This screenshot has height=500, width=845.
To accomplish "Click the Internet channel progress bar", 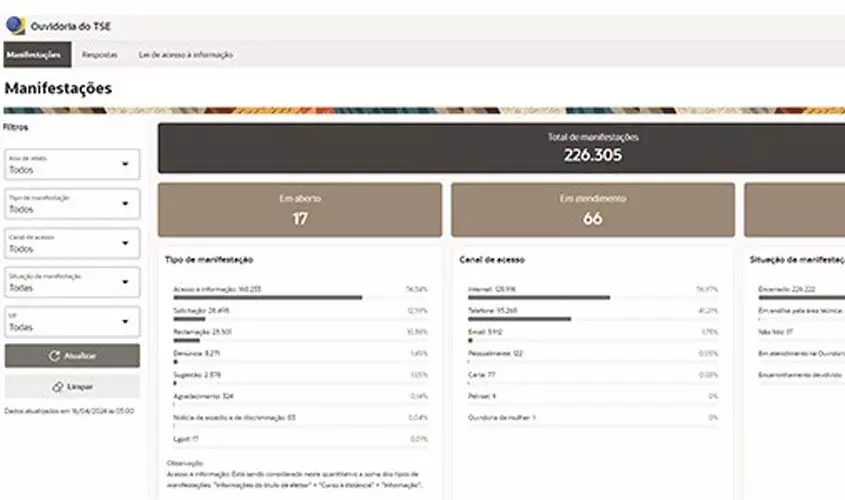I will point(593,297).
